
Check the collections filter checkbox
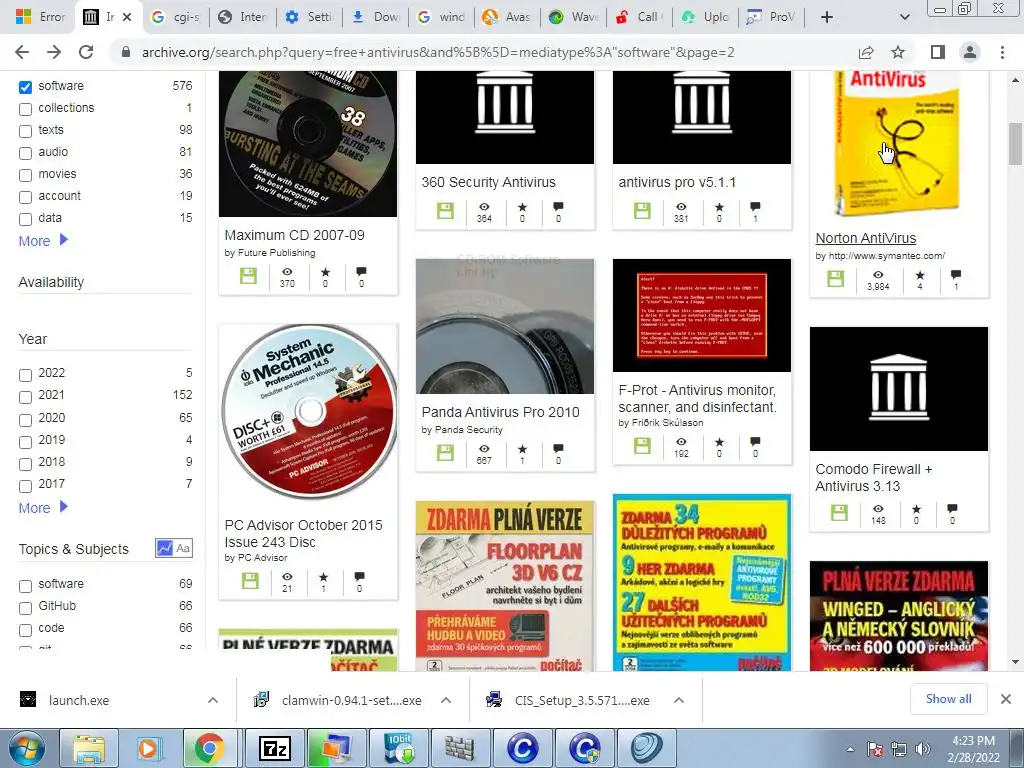(x=25, y=109)
